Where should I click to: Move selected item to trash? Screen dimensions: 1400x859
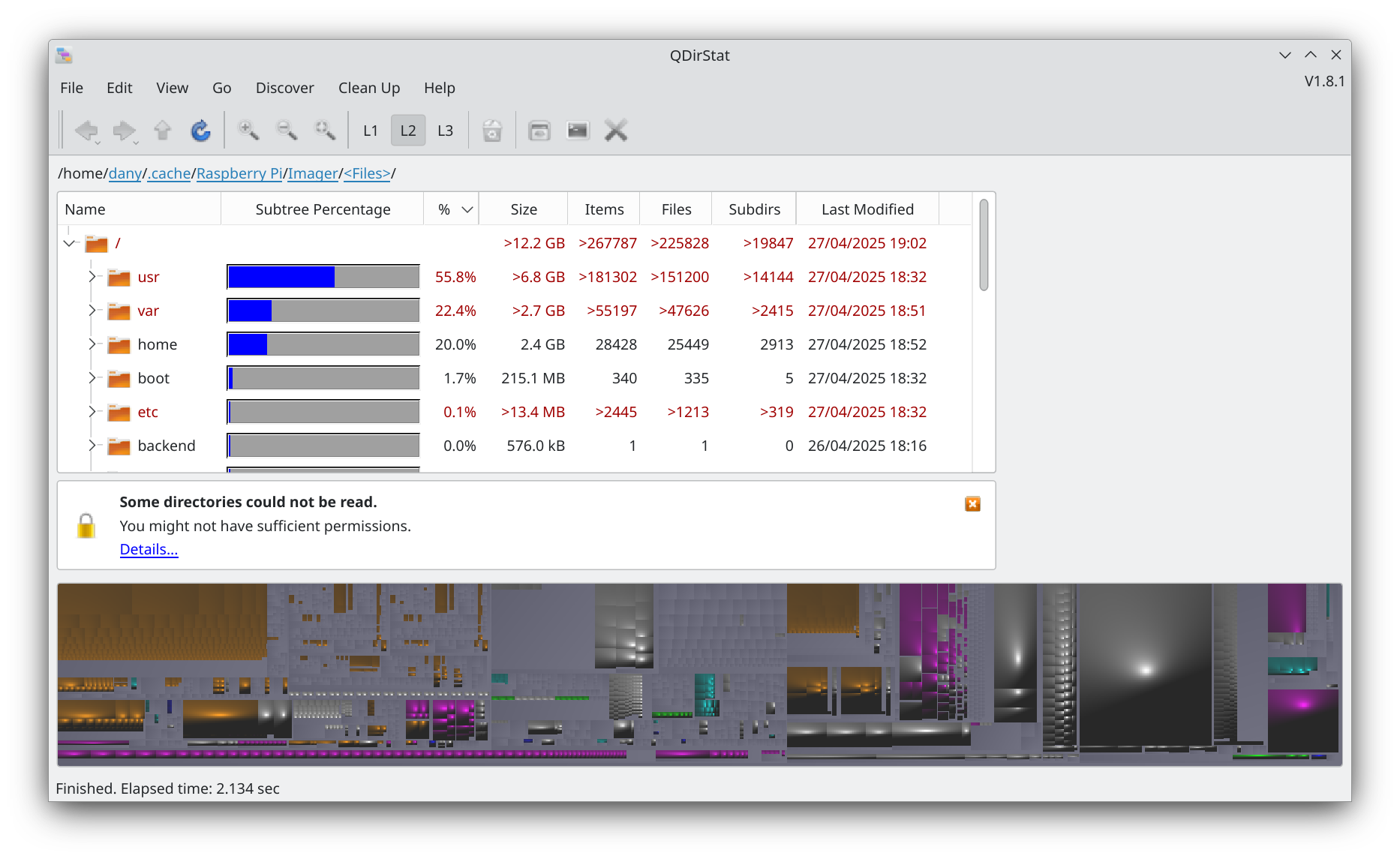[x=492, y=131]
